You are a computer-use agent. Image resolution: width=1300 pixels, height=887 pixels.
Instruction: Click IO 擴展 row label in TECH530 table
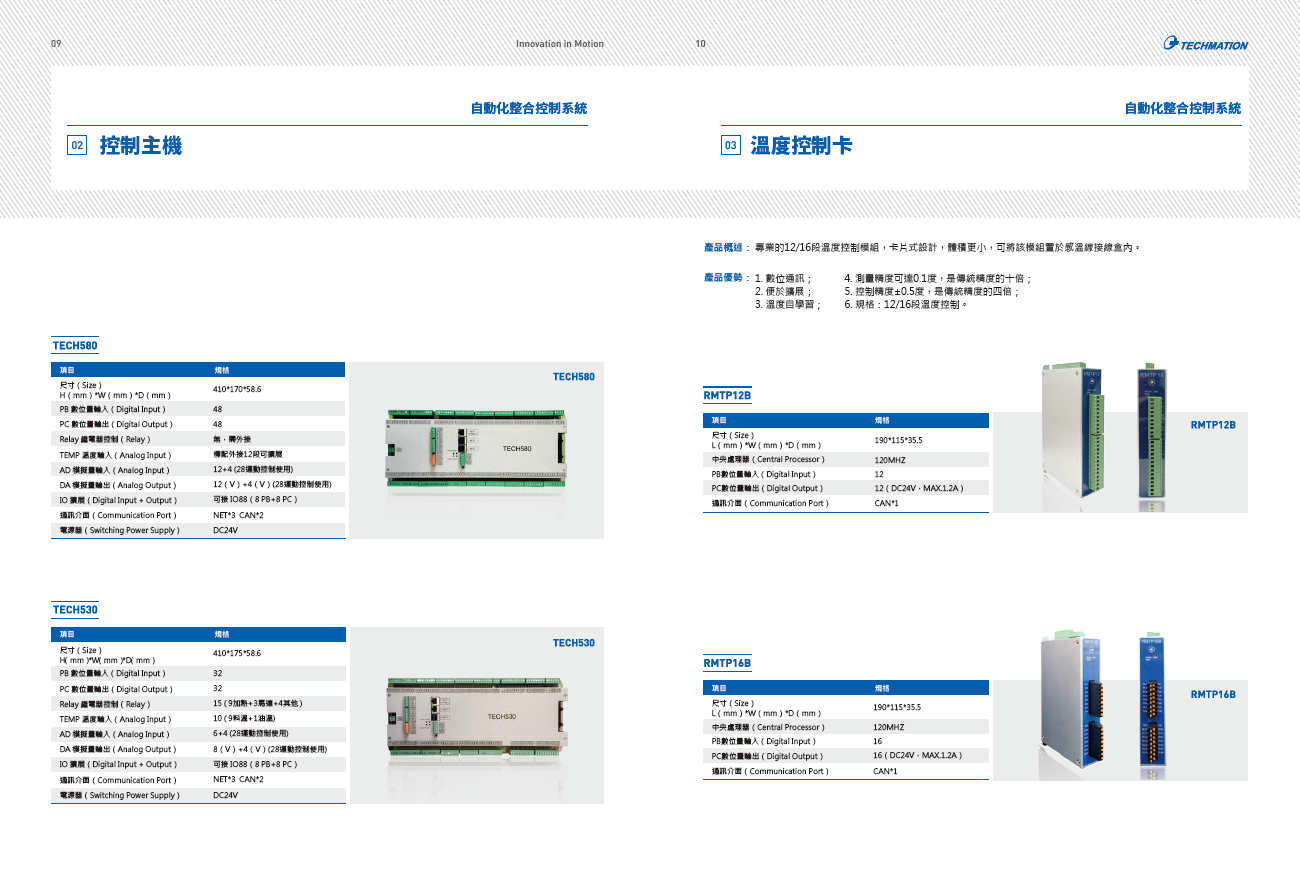118,764
